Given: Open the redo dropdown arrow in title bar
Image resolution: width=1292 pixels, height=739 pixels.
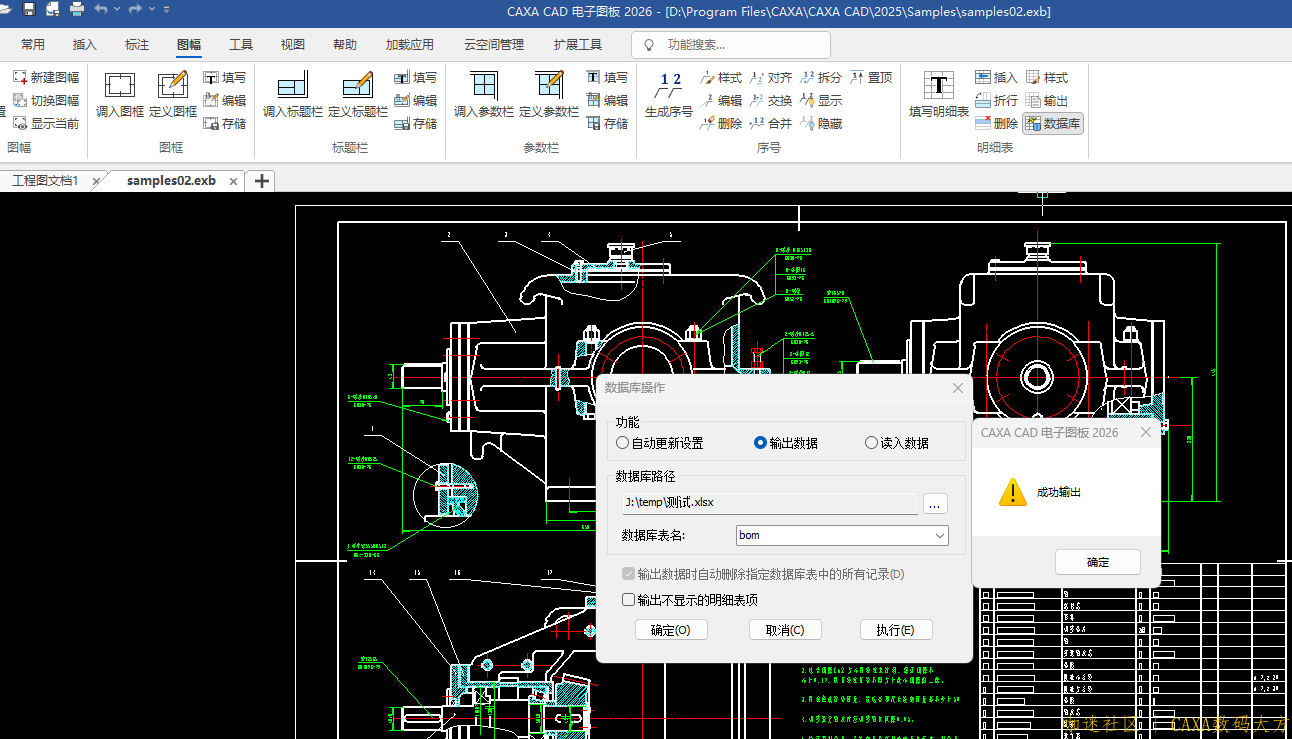Looking at the screenshot, I should tap(152, 10).
